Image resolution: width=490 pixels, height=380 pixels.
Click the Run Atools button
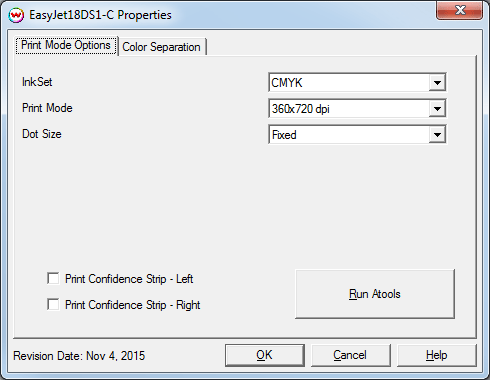point(375,294)
